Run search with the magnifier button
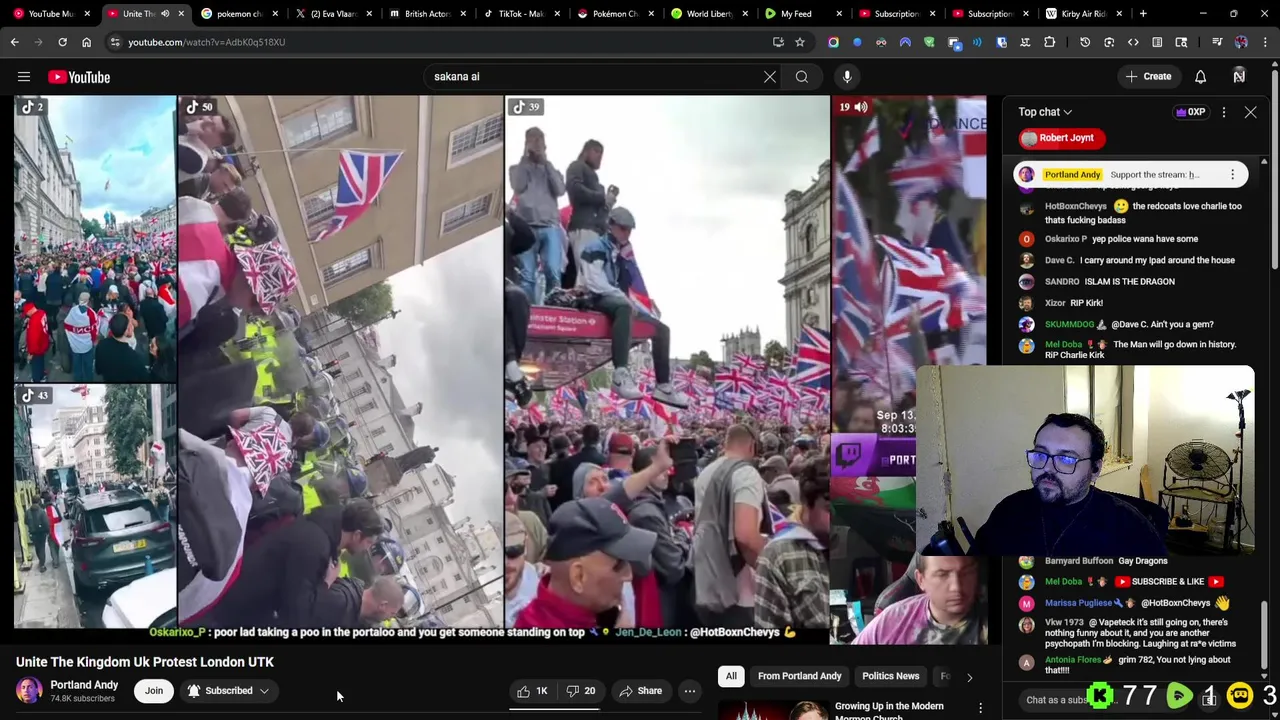Viewport: 1280px width, 720px height. click(x=802, y=77)
